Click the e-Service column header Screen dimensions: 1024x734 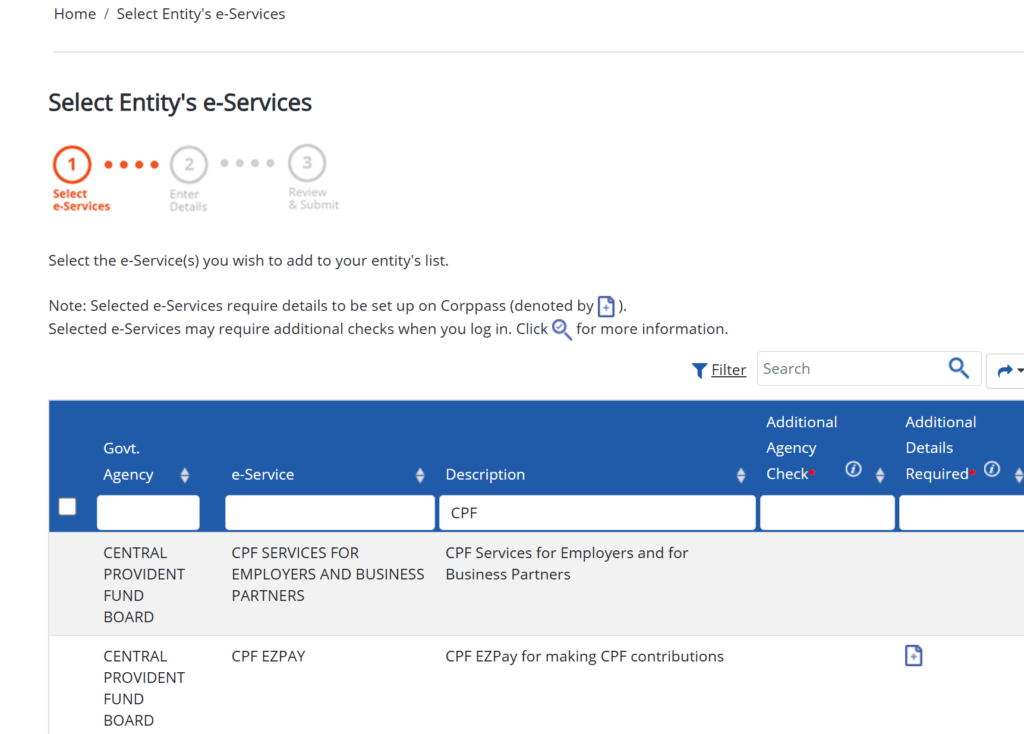coord(263,475)
